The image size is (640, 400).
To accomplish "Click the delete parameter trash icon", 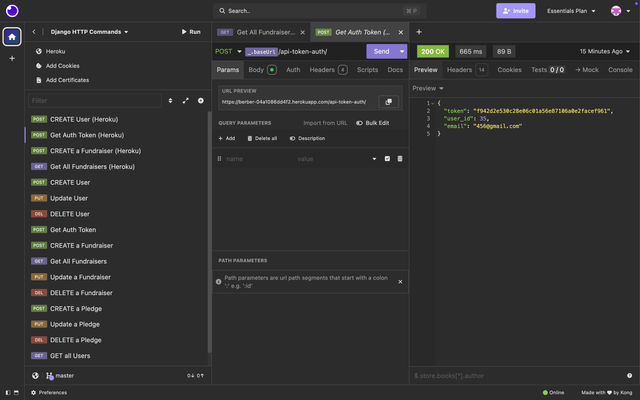I will coord(400,159).
